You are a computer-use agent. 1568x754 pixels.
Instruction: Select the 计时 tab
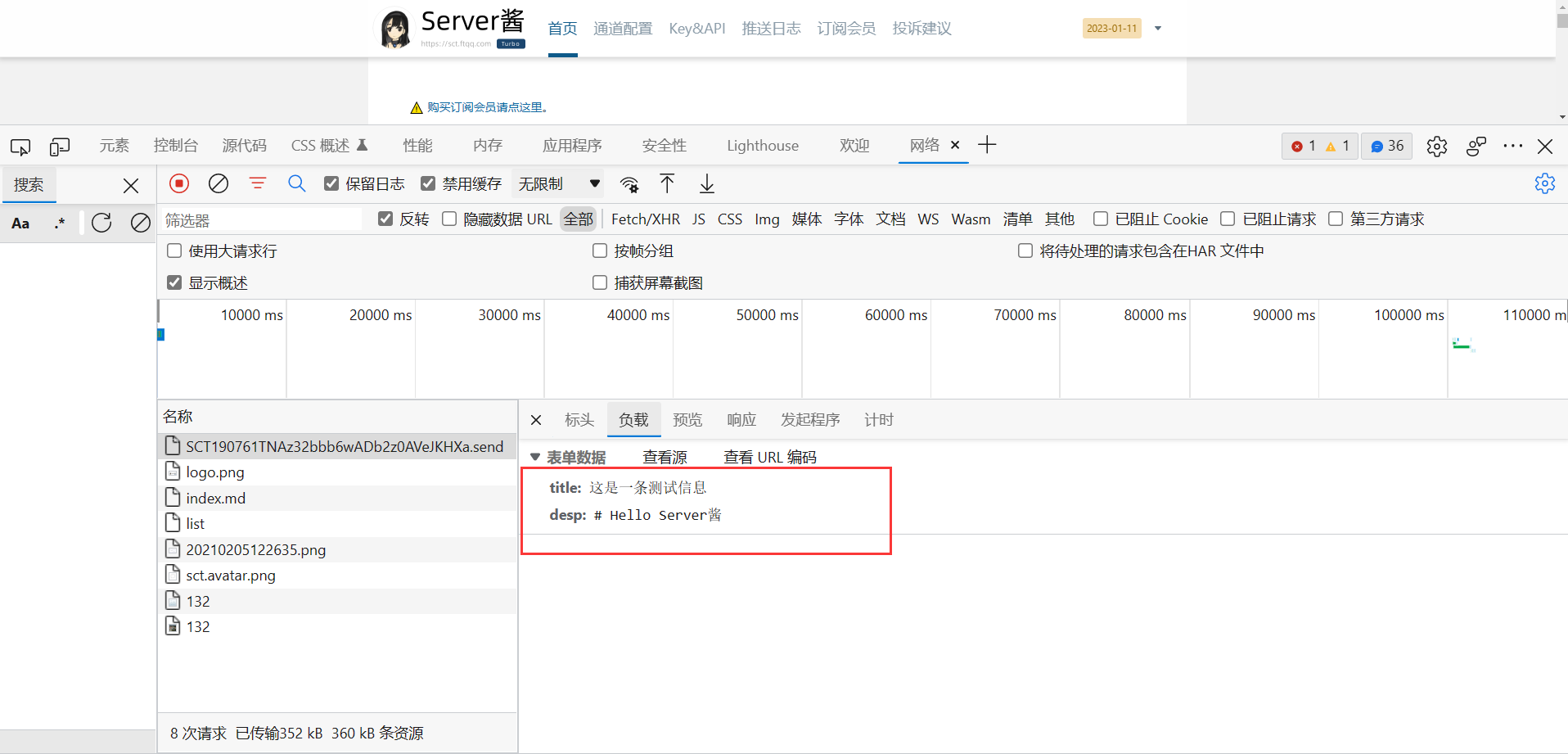879,420
